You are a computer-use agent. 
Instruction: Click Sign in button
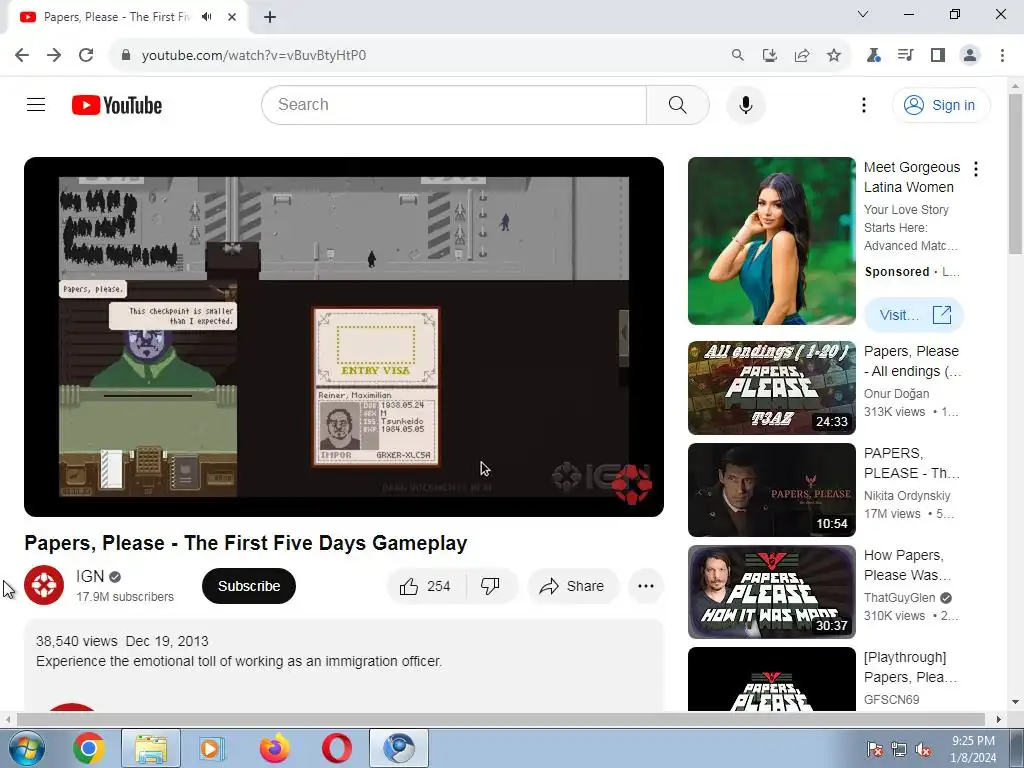pyautogui.click(x=940, y=105)
